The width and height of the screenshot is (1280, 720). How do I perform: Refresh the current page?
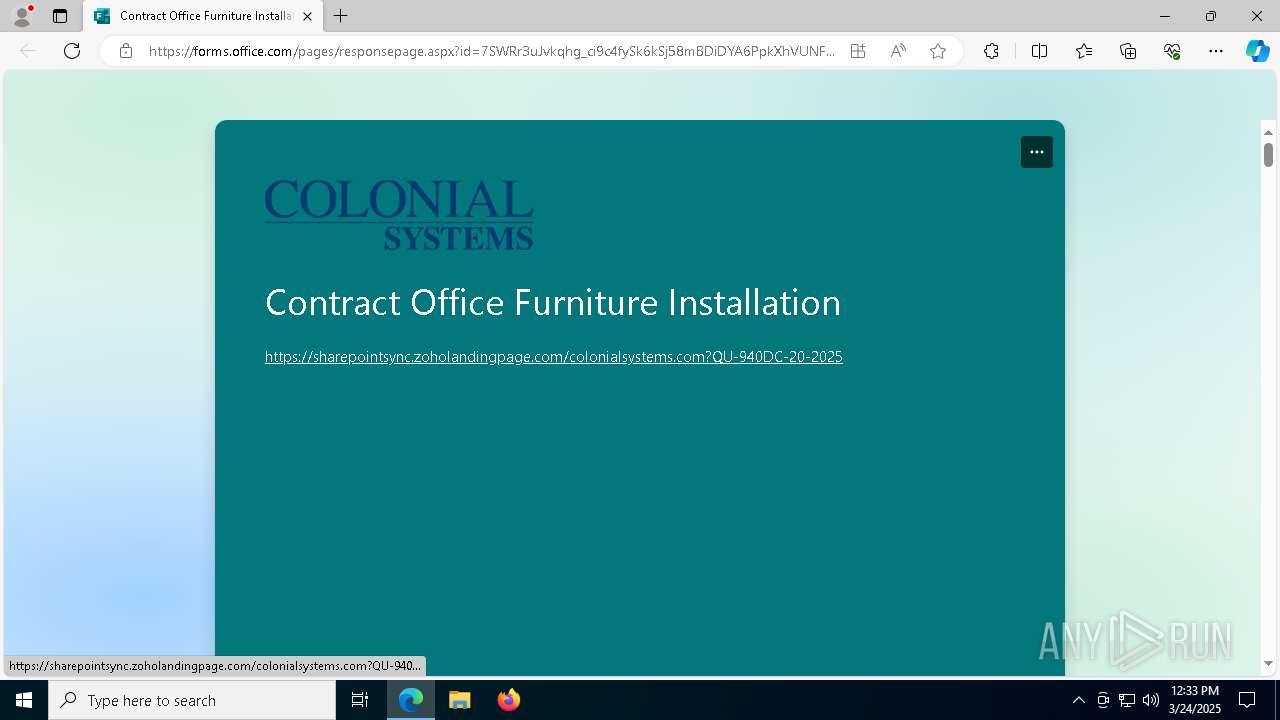tap(72, 51)
